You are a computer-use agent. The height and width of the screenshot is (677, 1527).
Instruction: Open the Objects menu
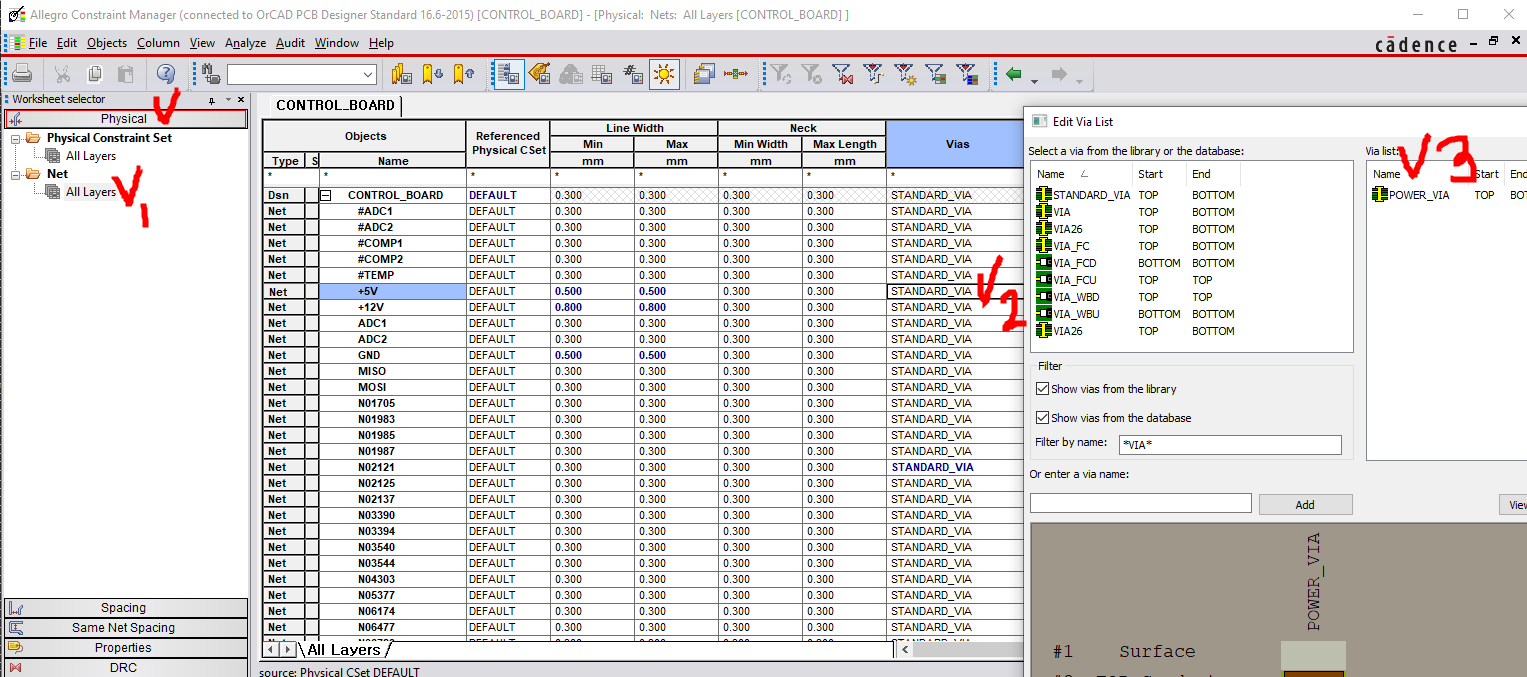click(107, 43)
